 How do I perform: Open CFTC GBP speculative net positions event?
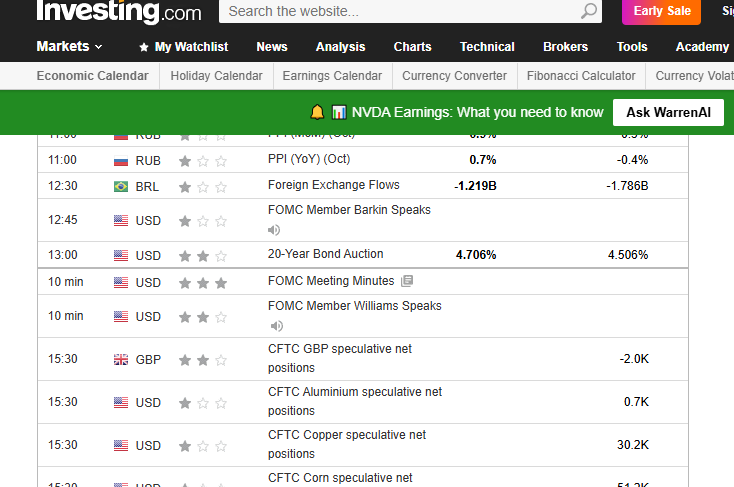point(340,358)
